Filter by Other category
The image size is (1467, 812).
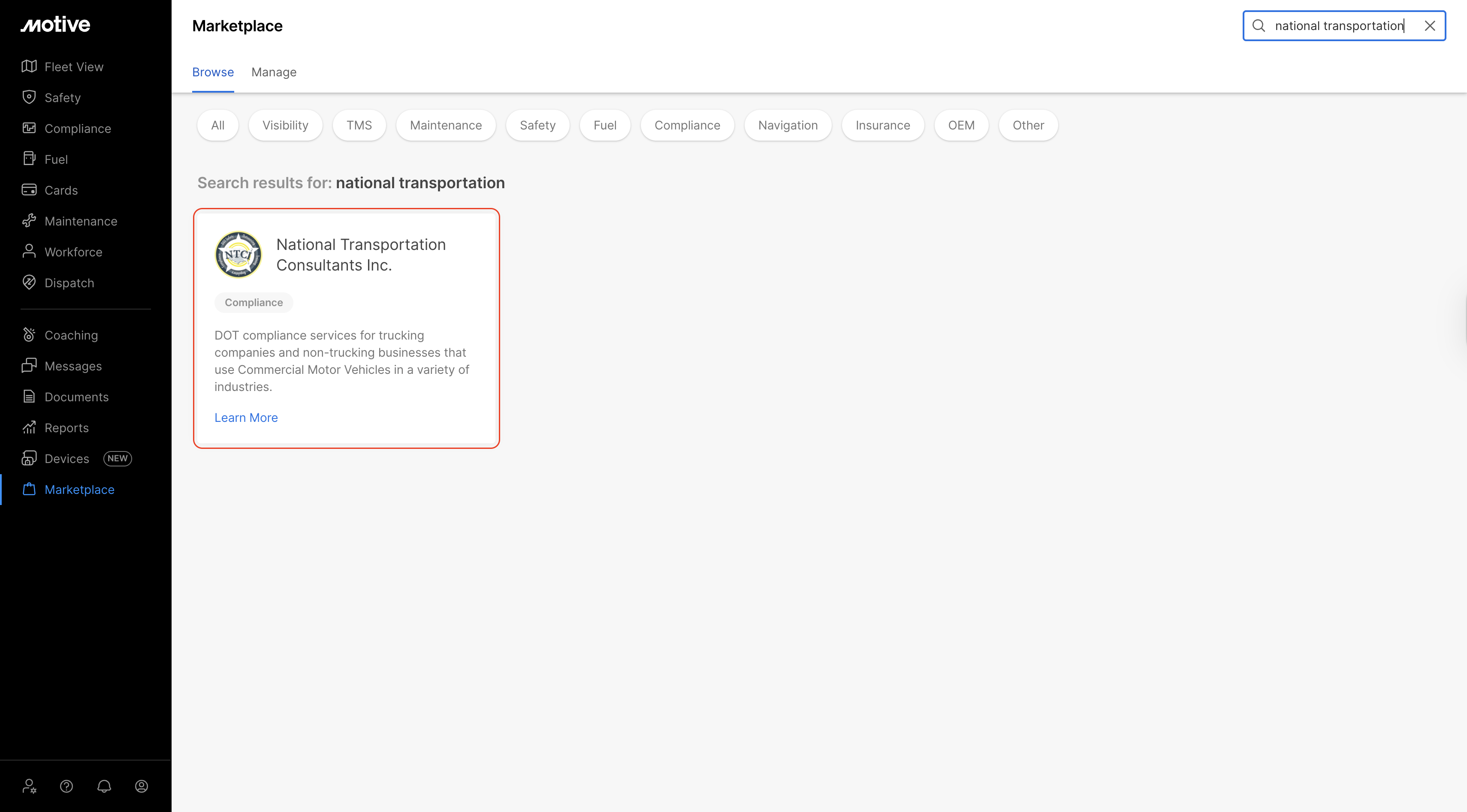tap(1029, 125)
